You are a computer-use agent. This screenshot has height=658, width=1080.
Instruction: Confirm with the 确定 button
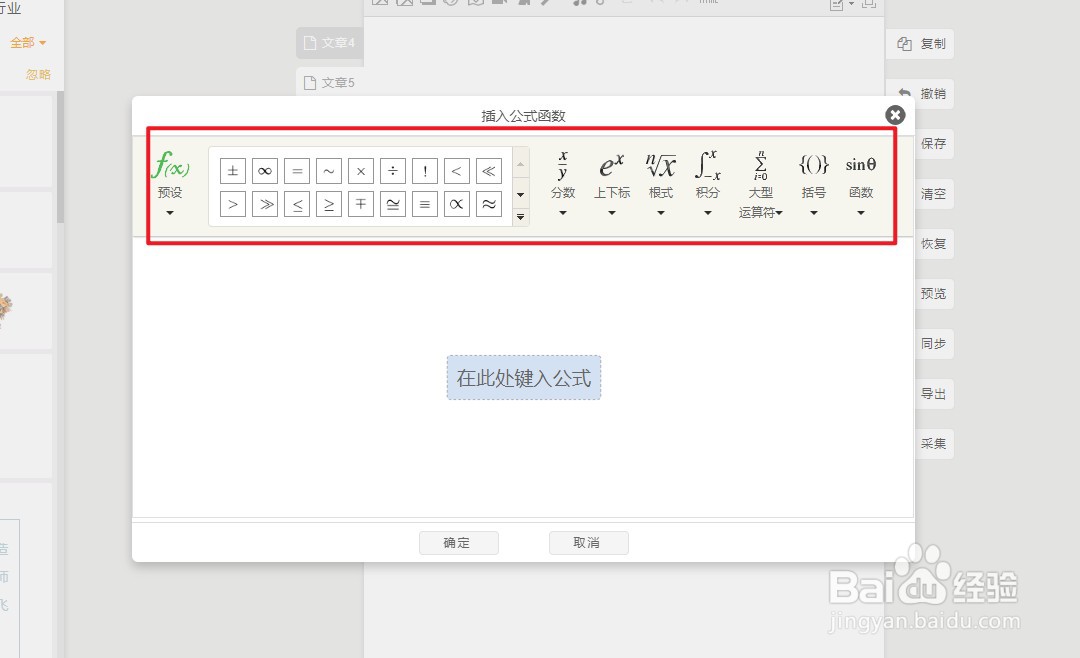[458, 542]
